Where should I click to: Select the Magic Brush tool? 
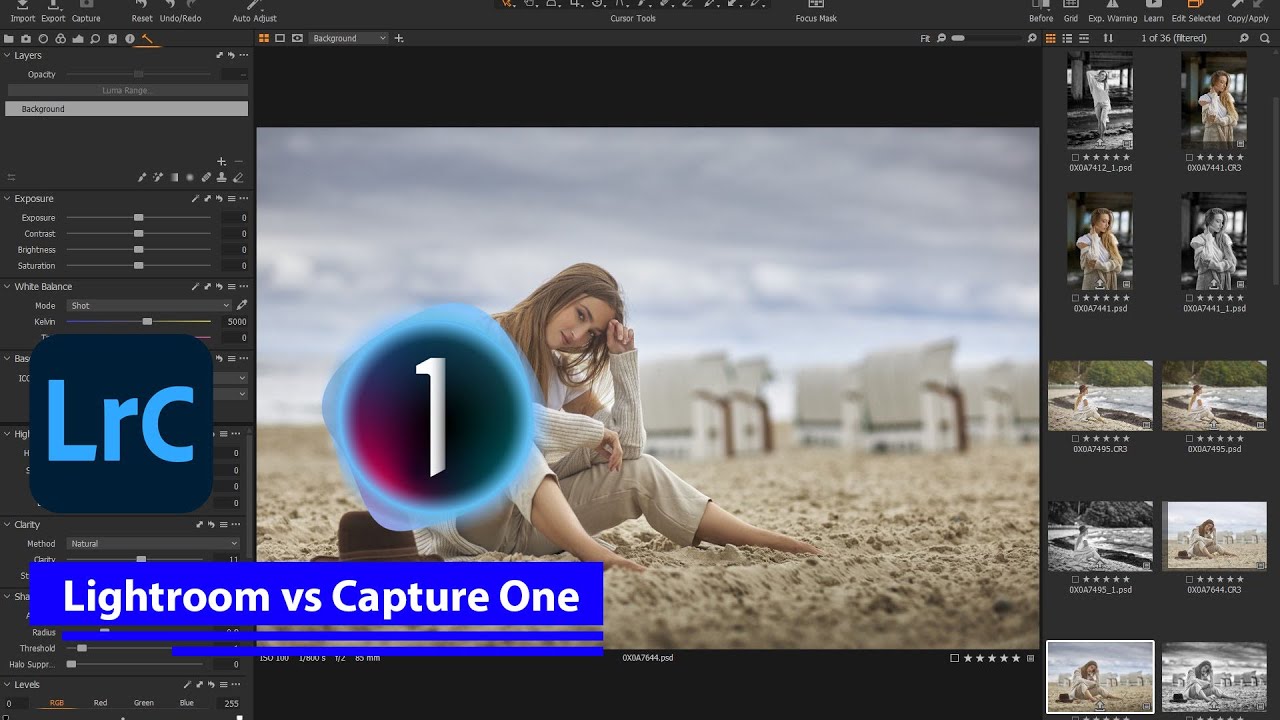point(158,177)
